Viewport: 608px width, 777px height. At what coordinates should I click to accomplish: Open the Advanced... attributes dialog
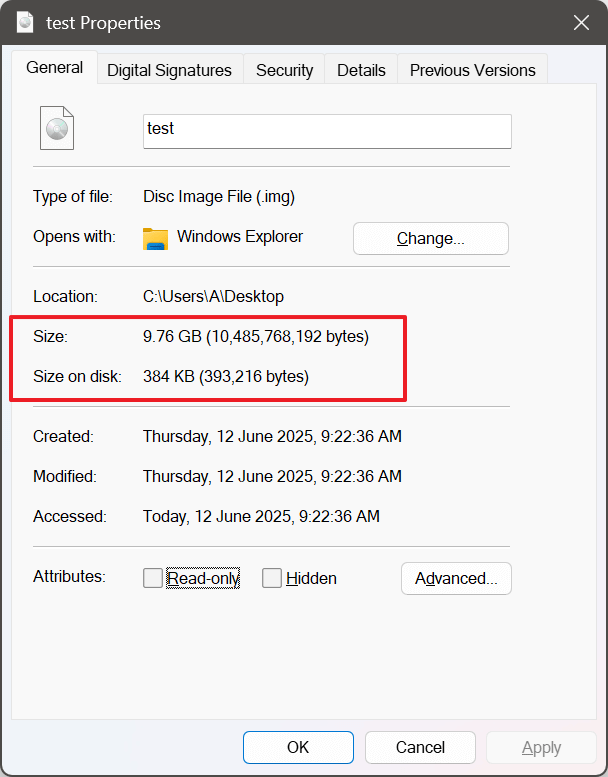456,578
